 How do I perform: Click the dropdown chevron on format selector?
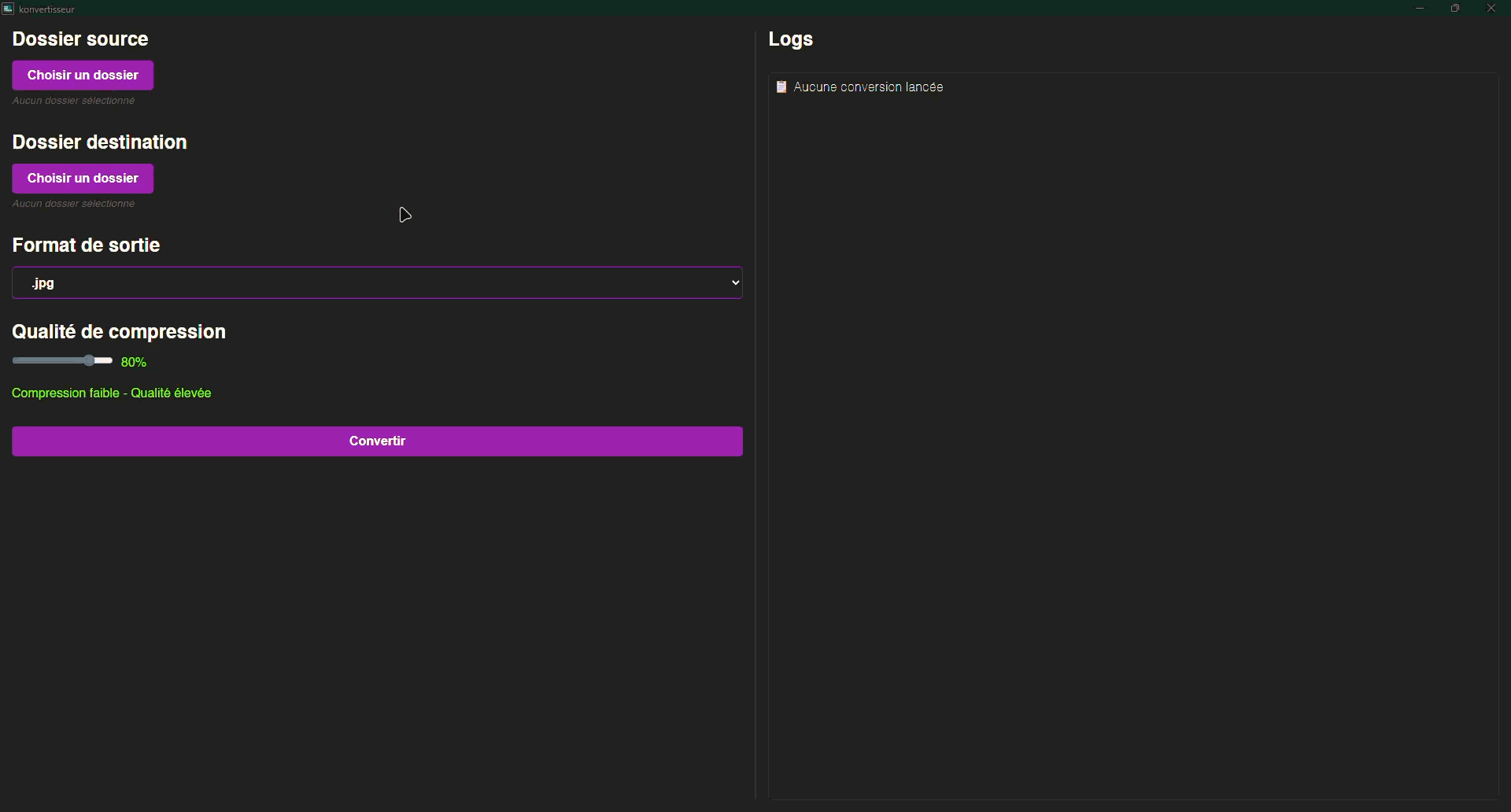[x=734, y=282]
